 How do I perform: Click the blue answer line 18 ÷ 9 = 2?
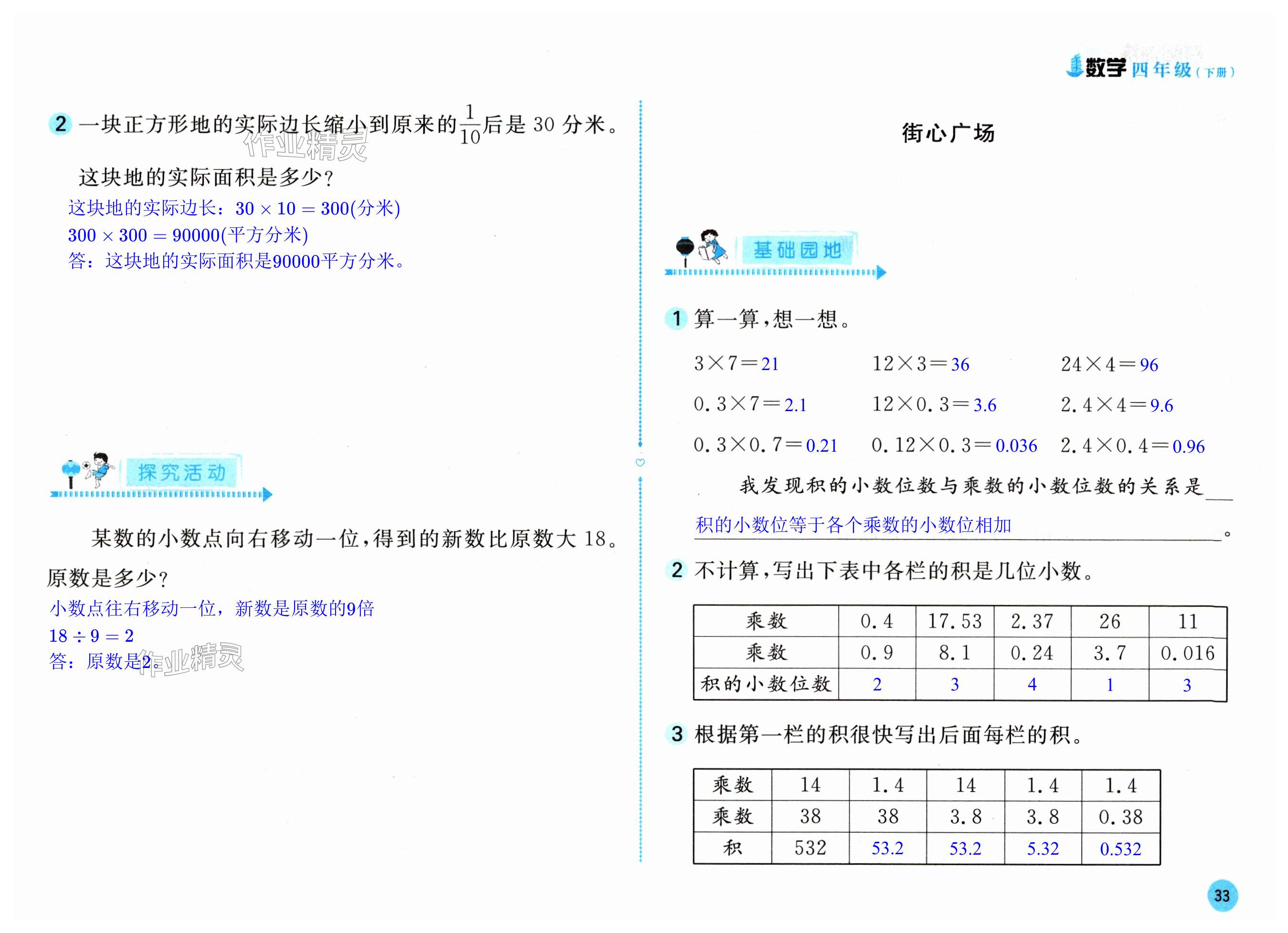pos(92,636)
